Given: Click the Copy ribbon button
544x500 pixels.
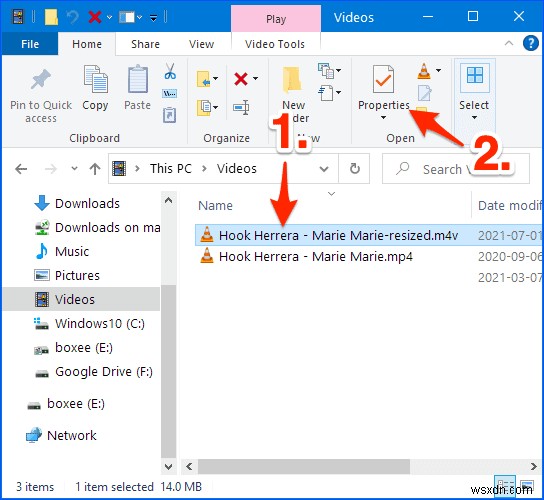Looking at the screenshot, I should click(x=95, y=88).
